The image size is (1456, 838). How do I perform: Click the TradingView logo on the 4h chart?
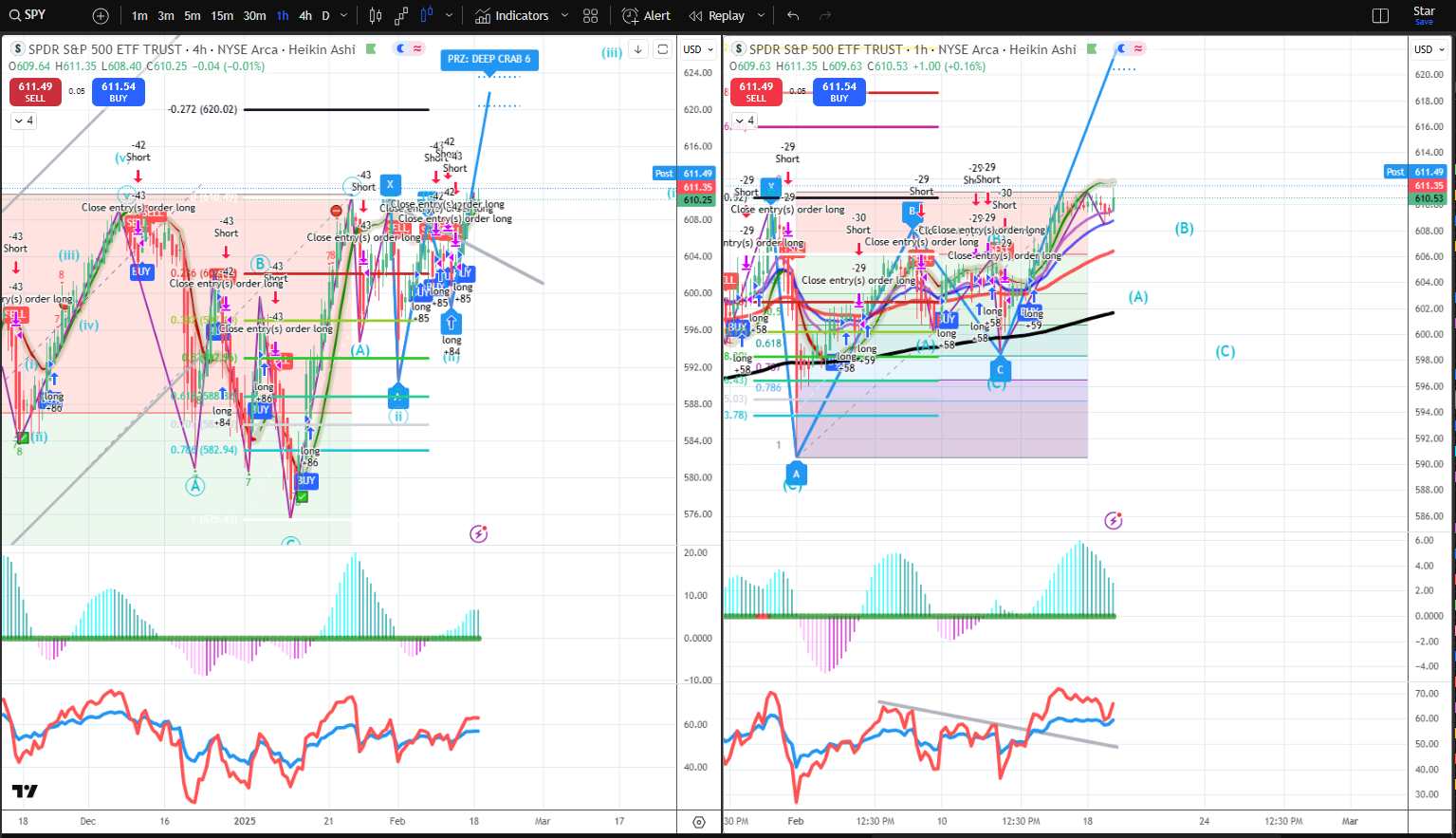(x=25, y=791)
